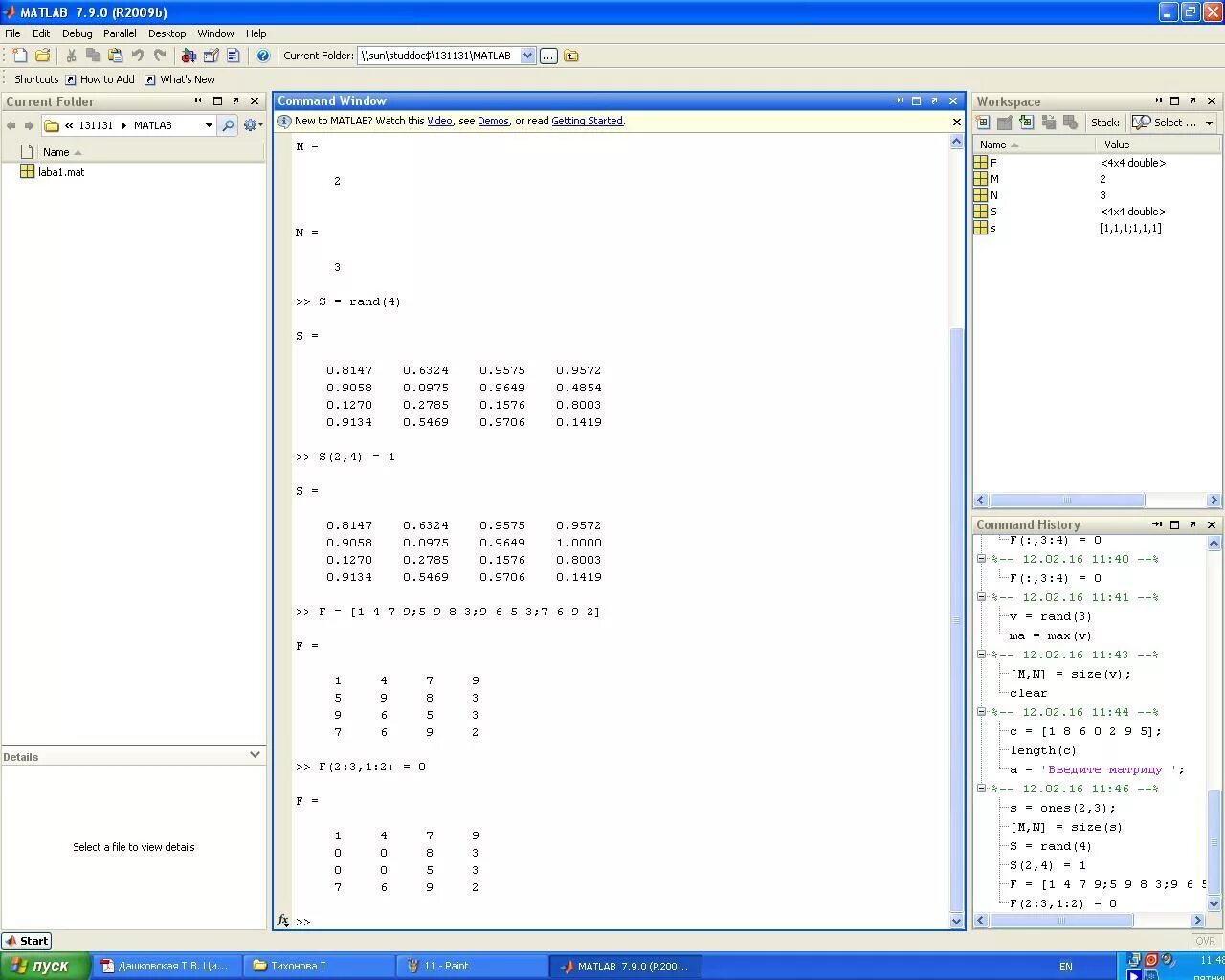
Task: Import data into Workspace icon
Action: 1026,122
